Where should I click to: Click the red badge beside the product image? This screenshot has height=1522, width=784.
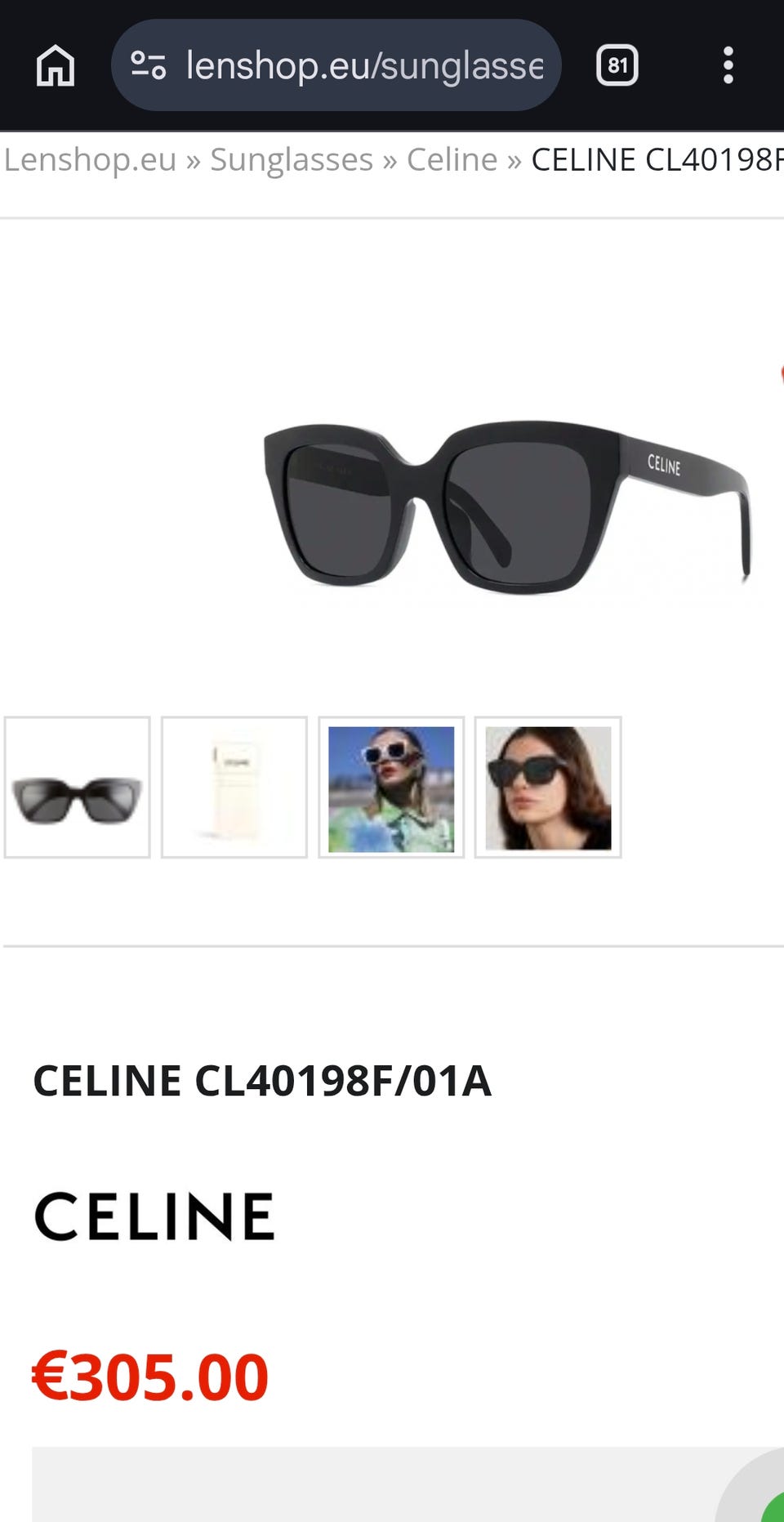pyautogui.click(x=781, y=374)
